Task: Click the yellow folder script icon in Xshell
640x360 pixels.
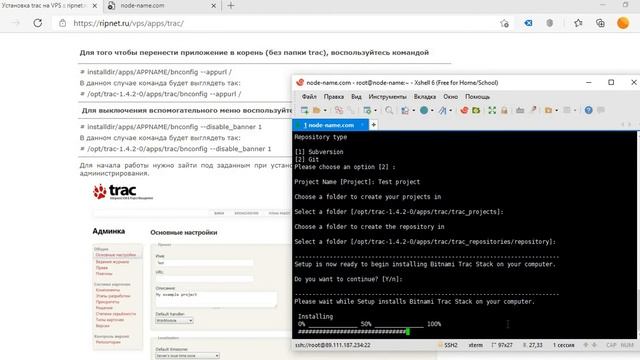Action: tap(548, 110)
